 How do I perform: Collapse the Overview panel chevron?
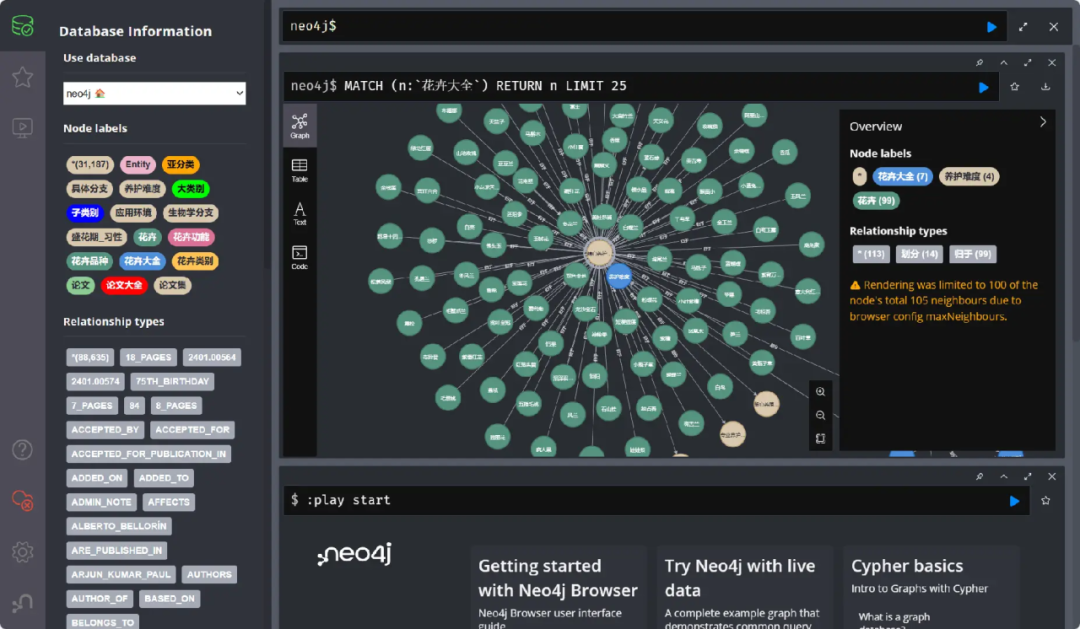(1043, 122)
